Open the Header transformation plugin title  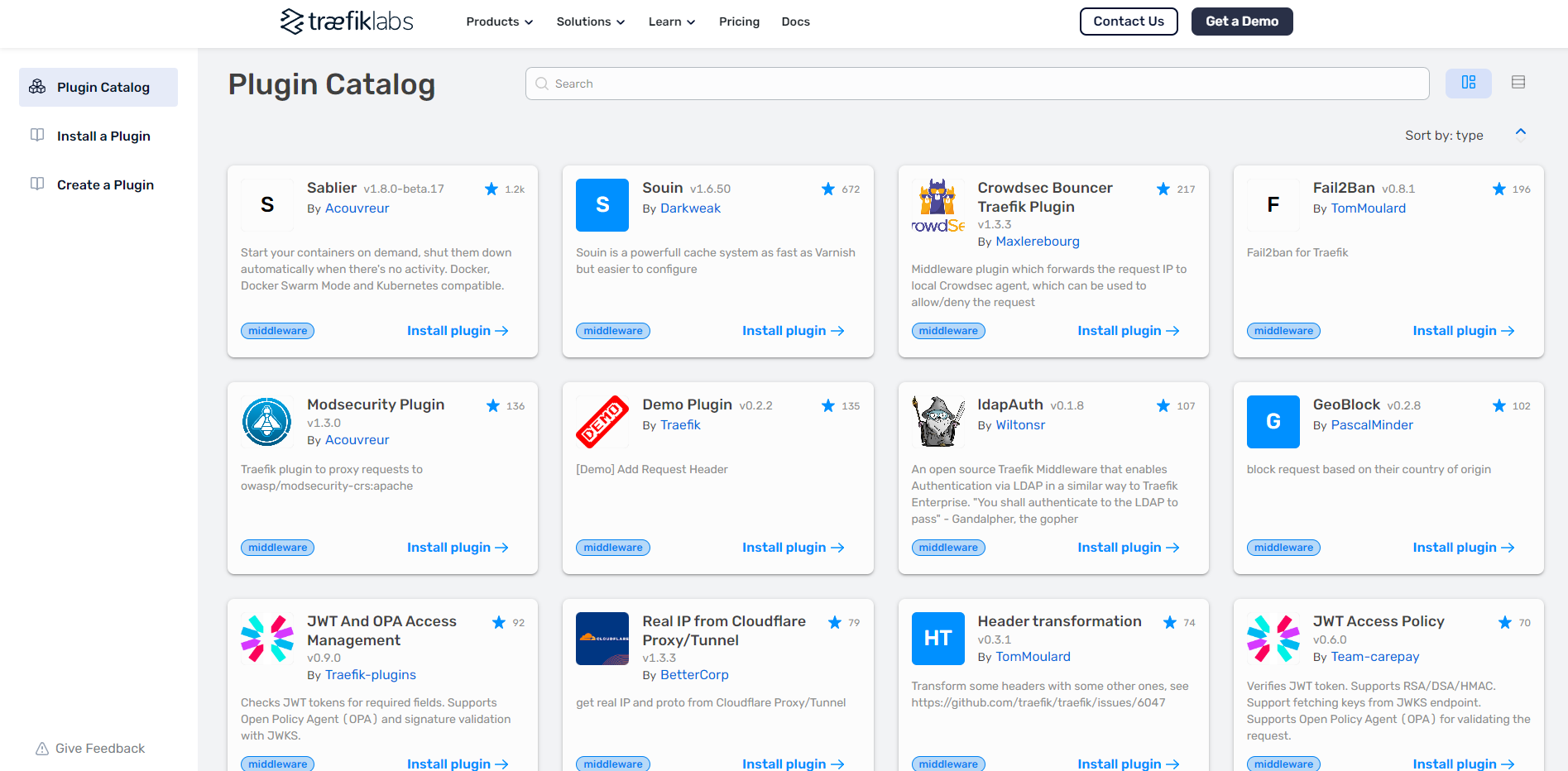(1059, 621)
